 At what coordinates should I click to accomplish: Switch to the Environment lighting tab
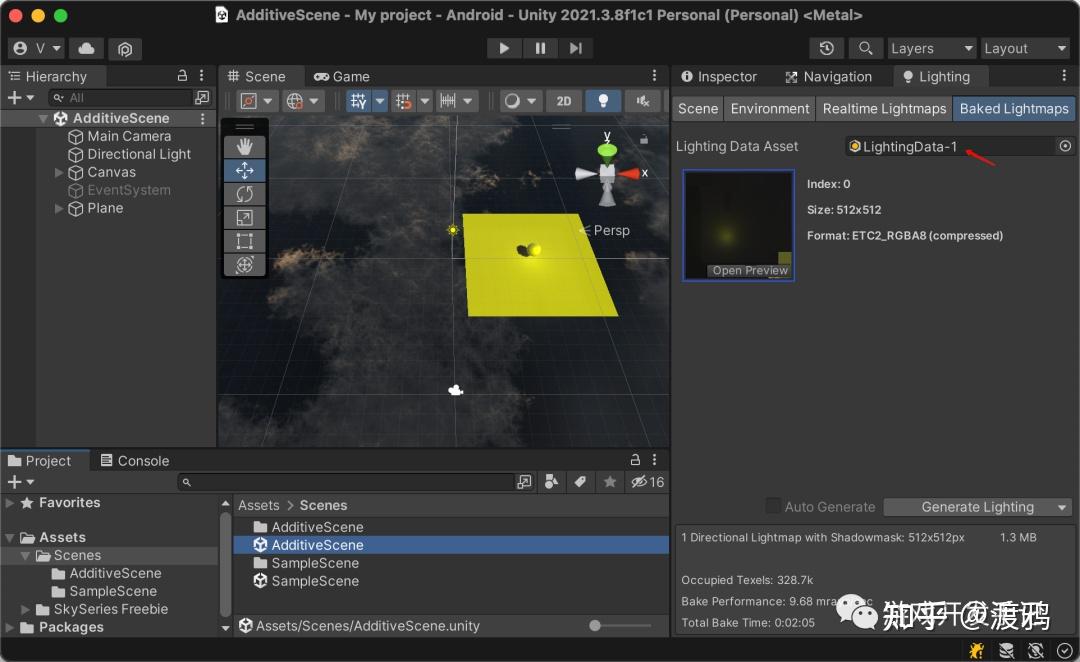769,108
